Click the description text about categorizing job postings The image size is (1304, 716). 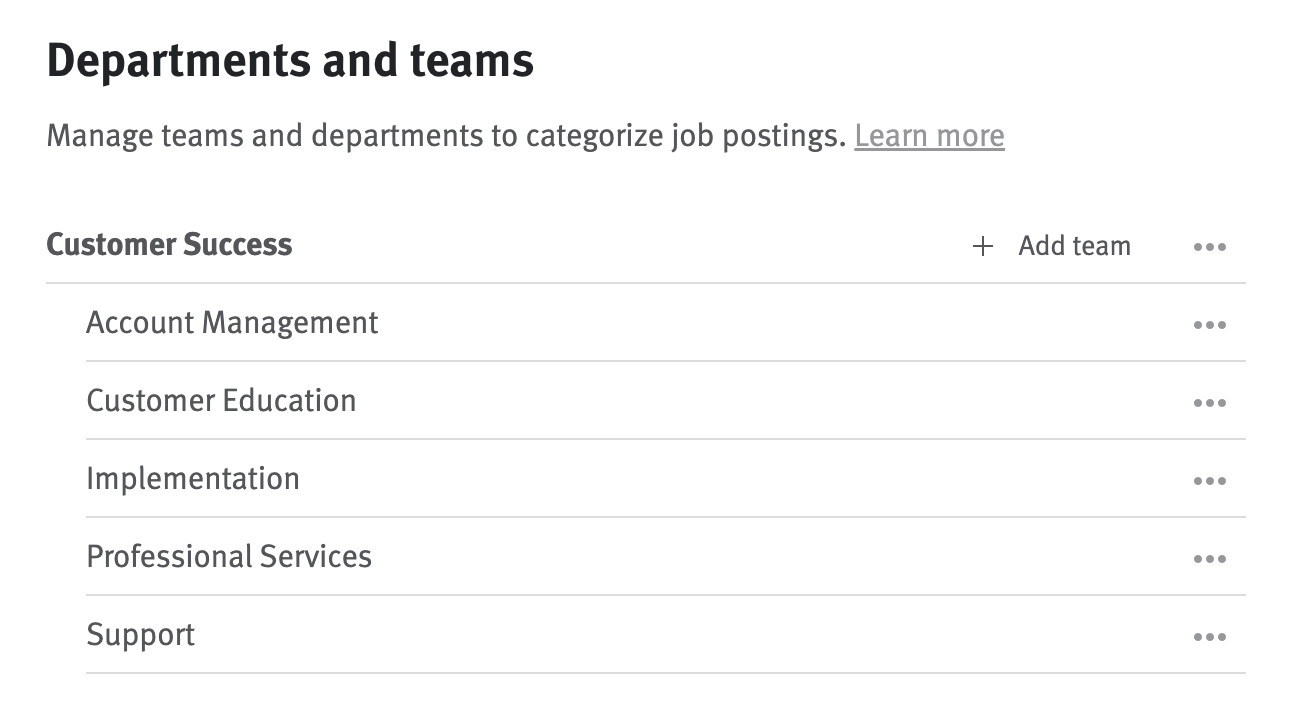[x=446, y=135]
